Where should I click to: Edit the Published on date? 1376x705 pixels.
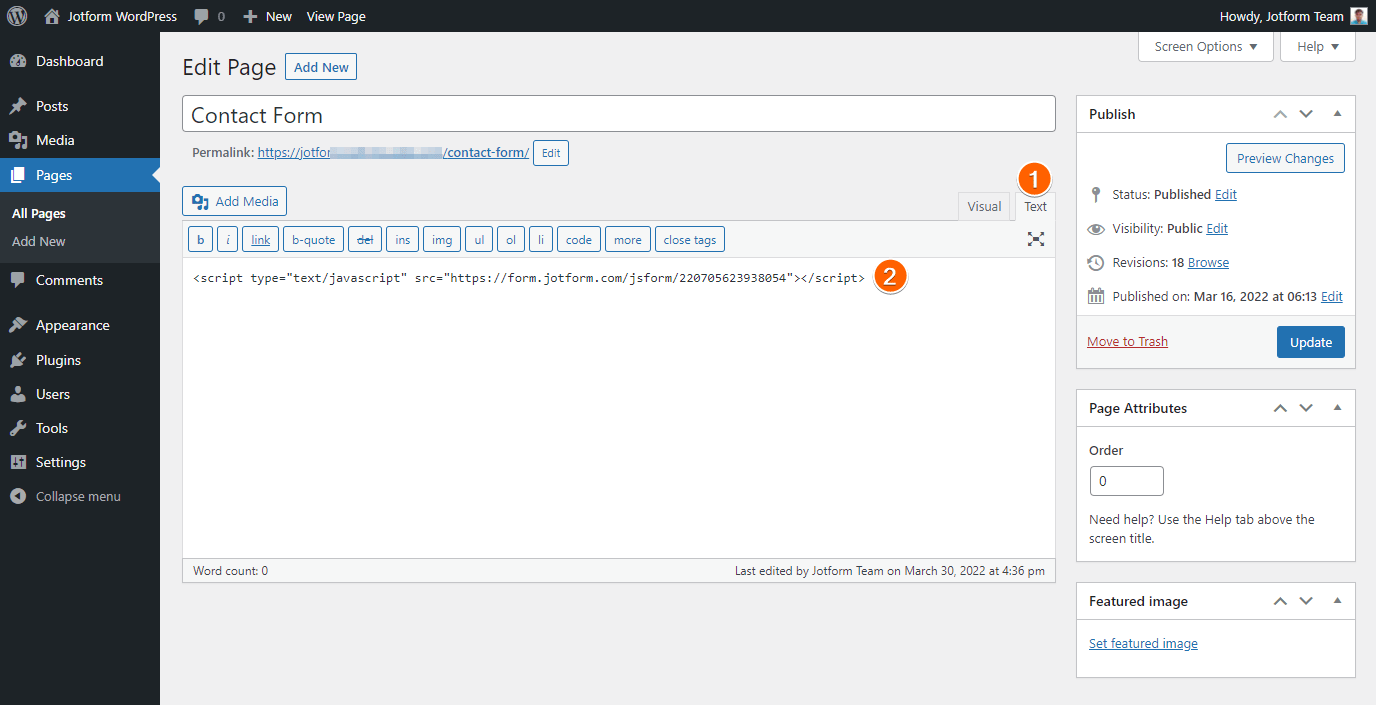tap(1332, 296)
